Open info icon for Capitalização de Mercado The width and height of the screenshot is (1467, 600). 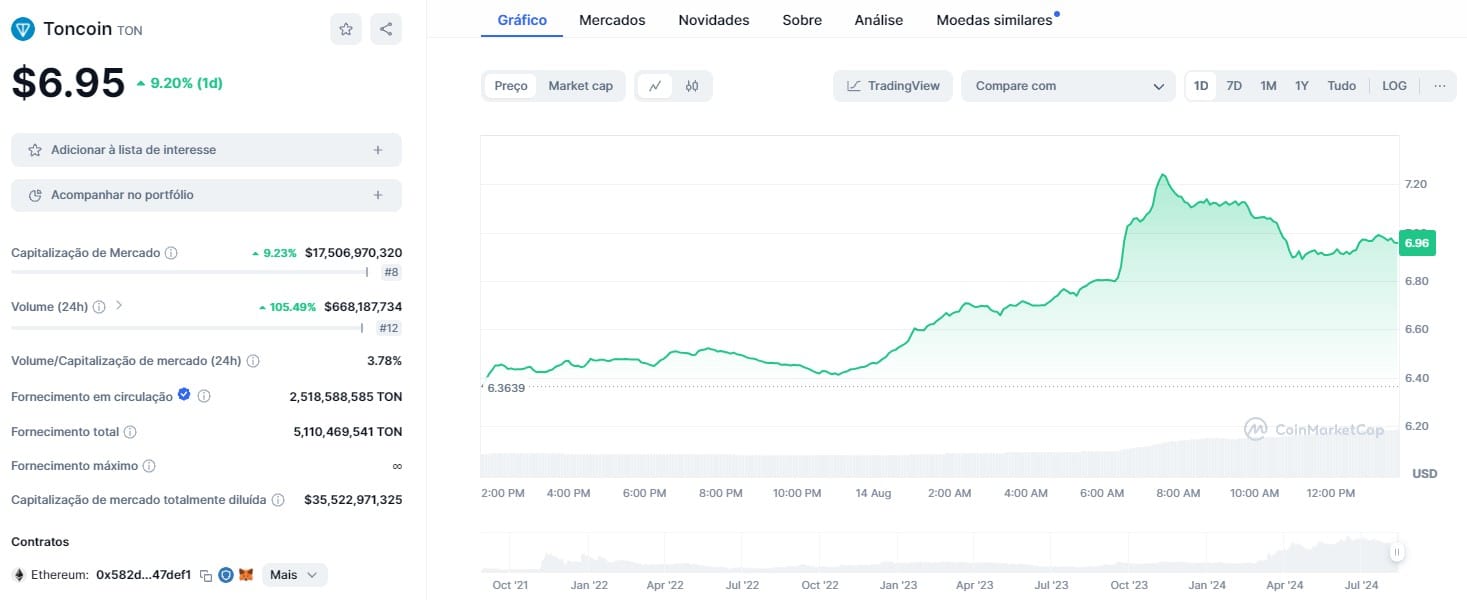171,253
